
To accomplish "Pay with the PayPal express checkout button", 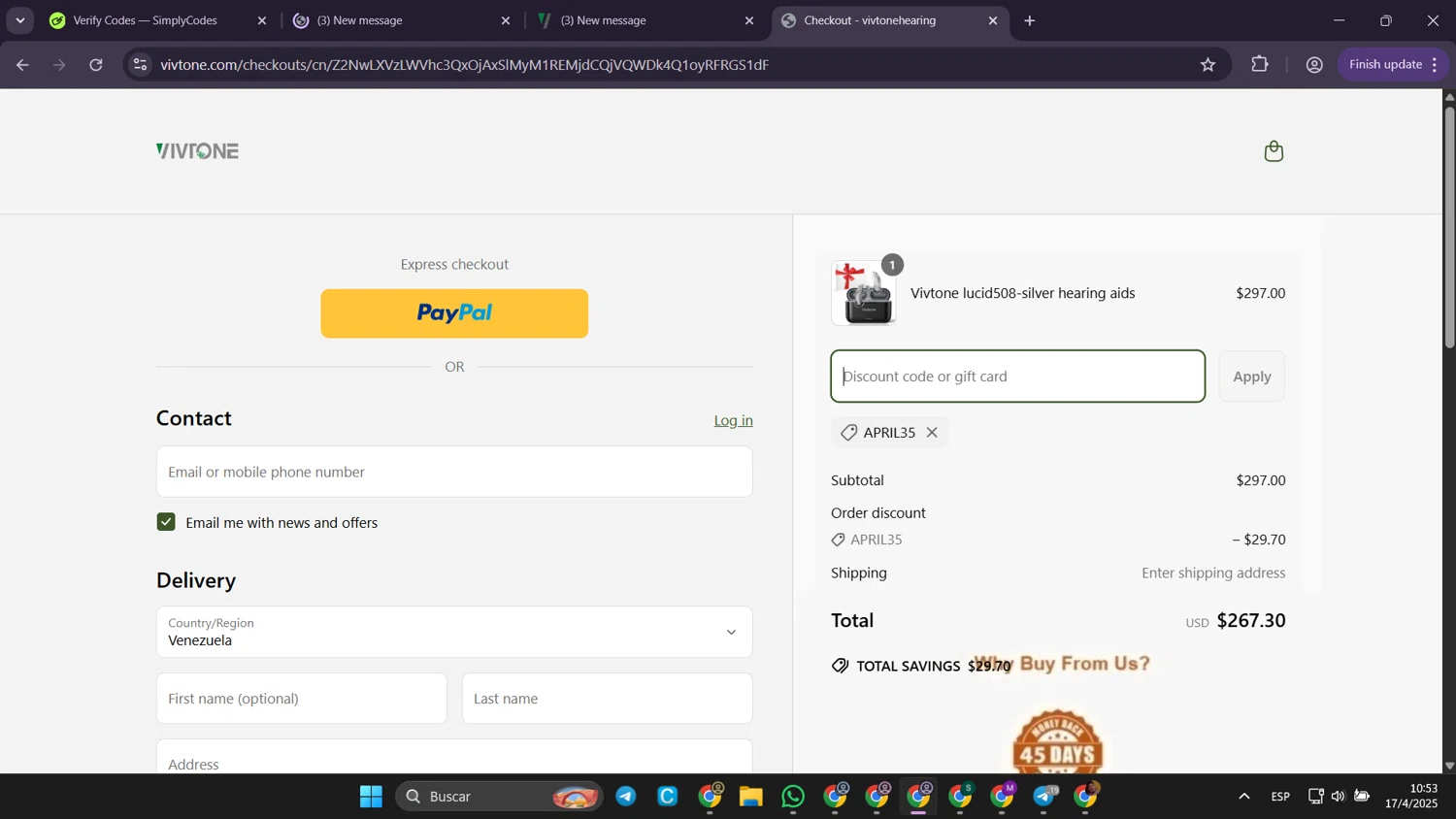I will coord(454,313).
